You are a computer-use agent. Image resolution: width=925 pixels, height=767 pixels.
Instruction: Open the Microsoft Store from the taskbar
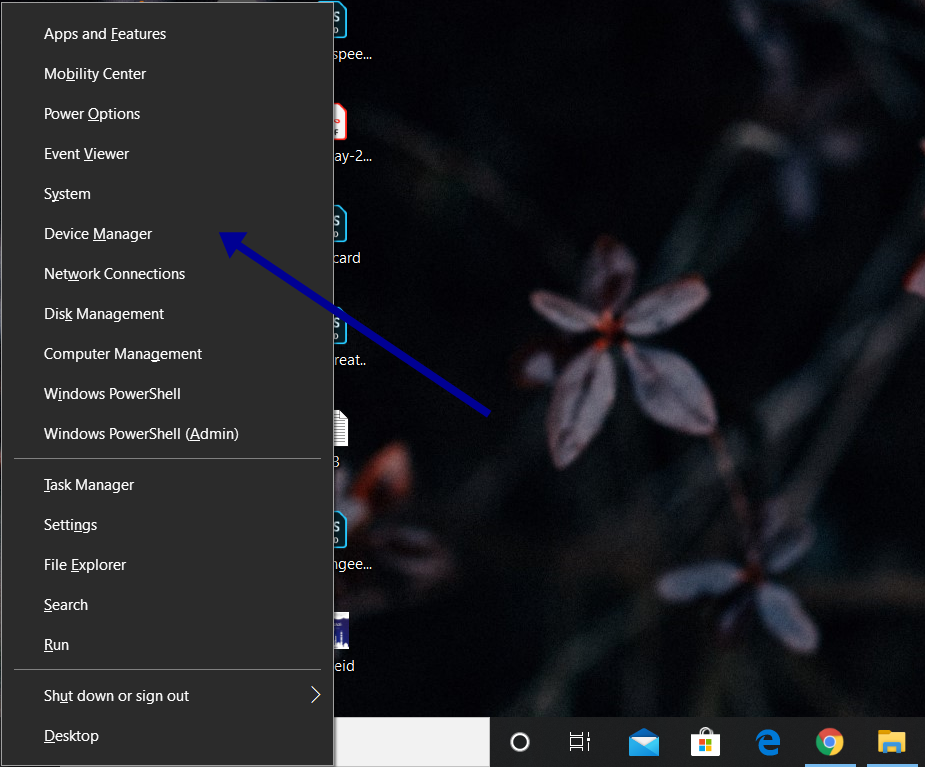tap(705, 742)
